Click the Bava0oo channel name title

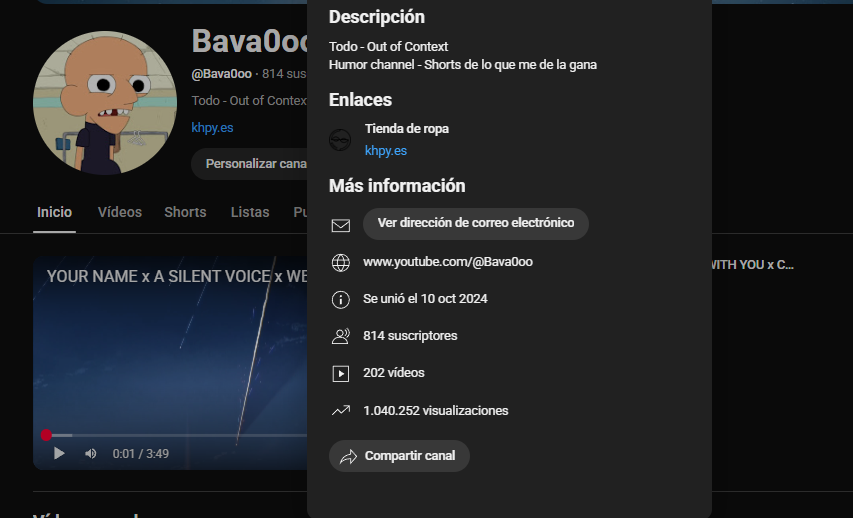(250, 41)
